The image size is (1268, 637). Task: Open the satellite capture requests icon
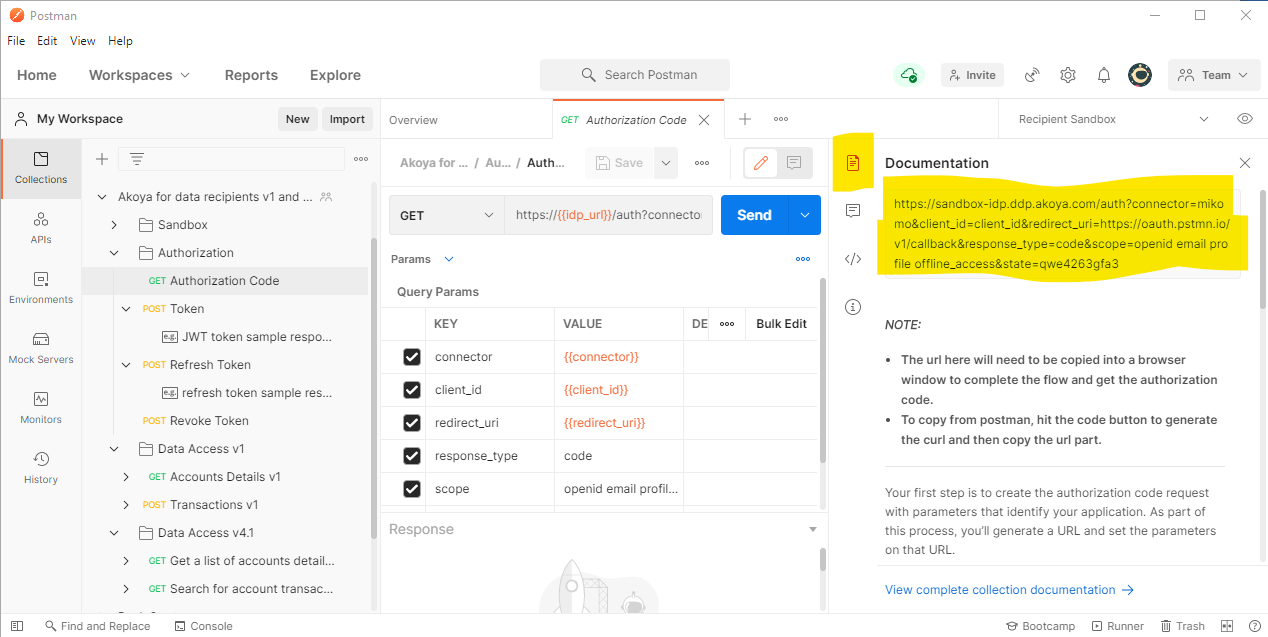1033,75
